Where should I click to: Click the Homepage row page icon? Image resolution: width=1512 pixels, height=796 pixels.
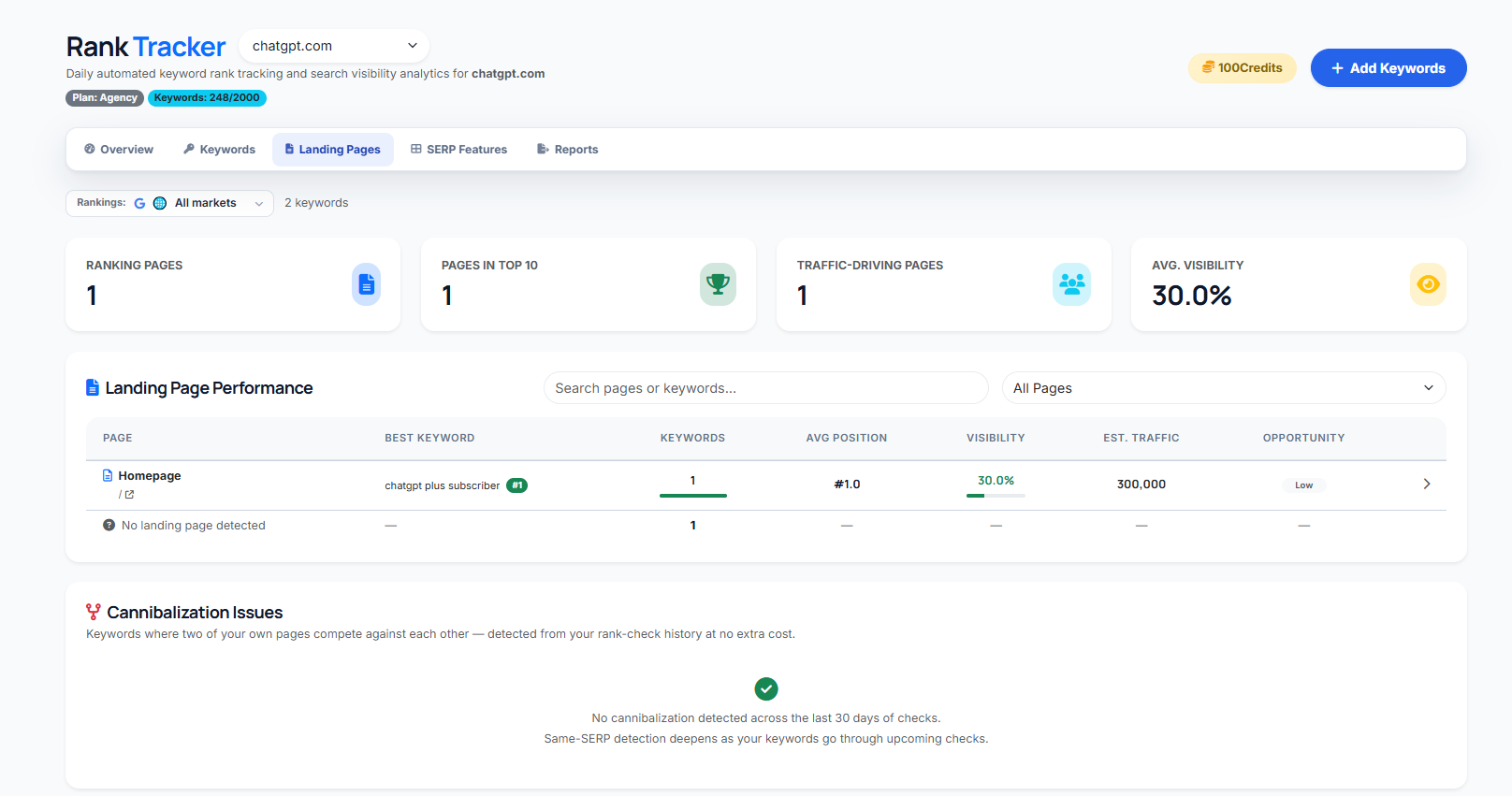click(x=108, y=475)
